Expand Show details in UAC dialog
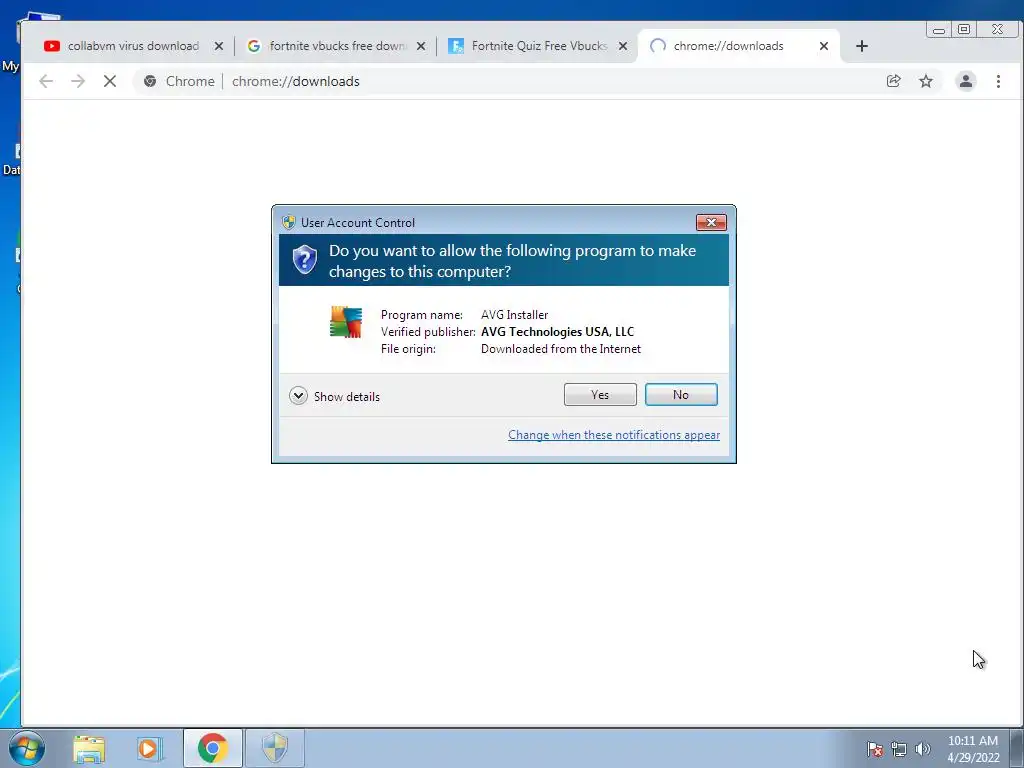The image size is (1024, 768). click(334, 396)
